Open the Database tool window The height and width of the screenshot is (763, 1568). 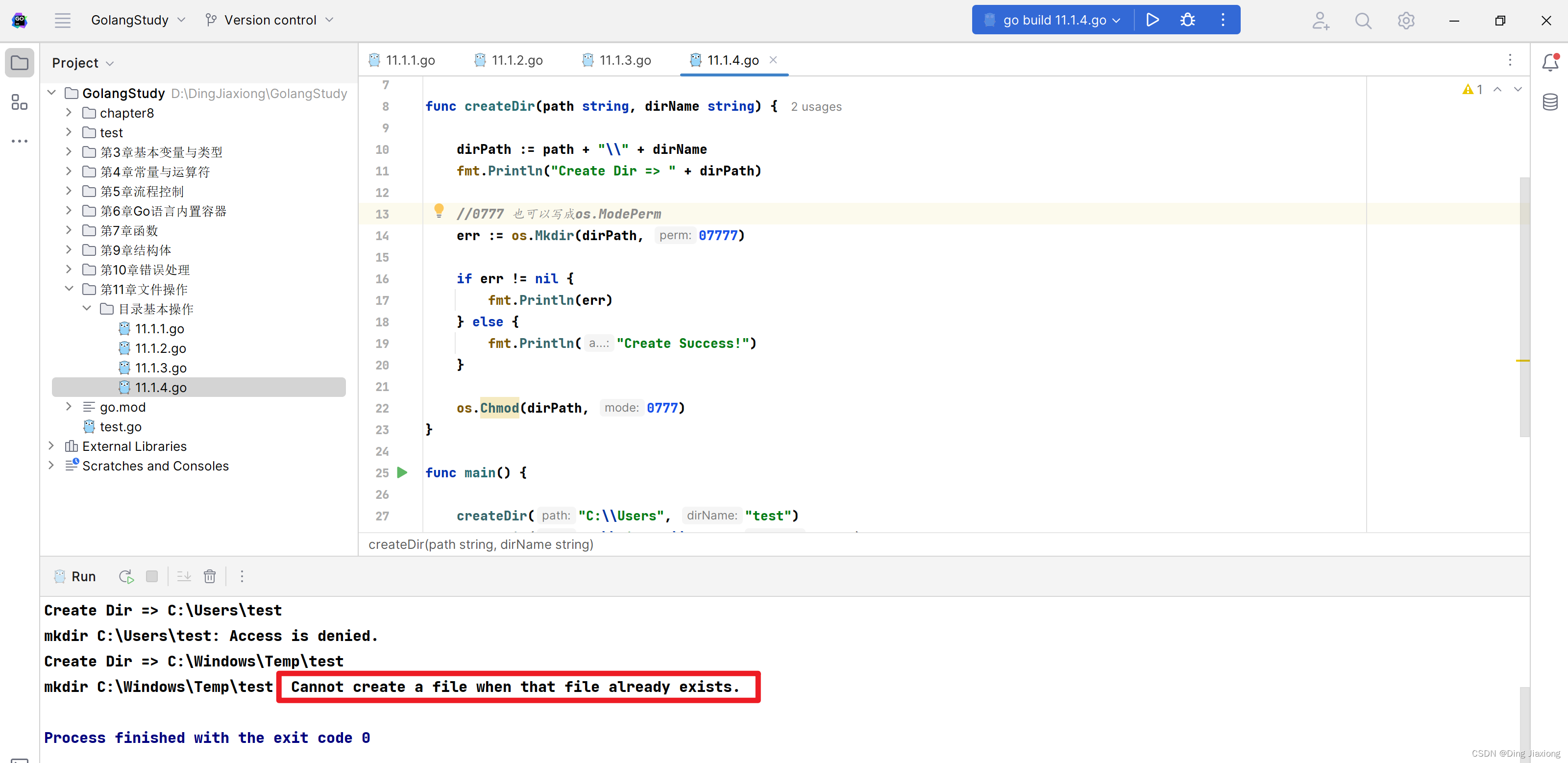pyautogui.click(x=1550, y=102)
